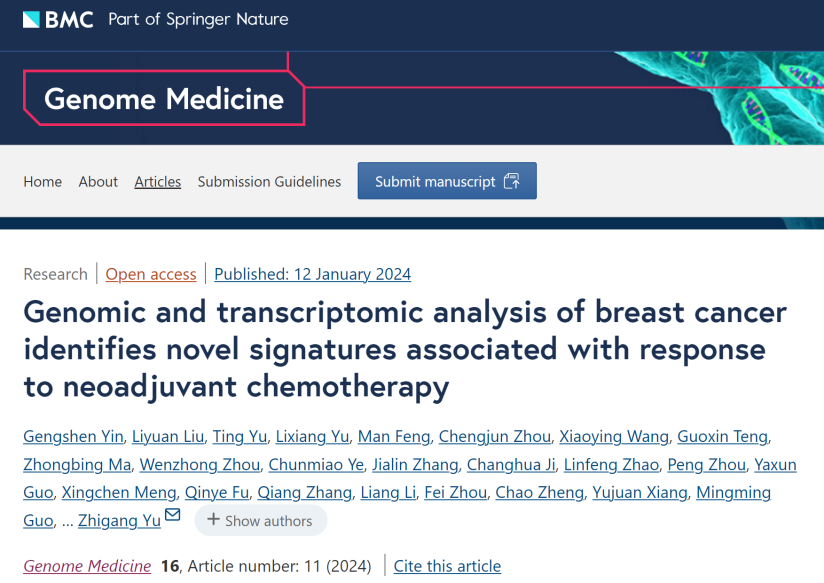Select author Xiaoying Wang link
Viewport: 824px width, 583px height.
click(x=614, y=436)
